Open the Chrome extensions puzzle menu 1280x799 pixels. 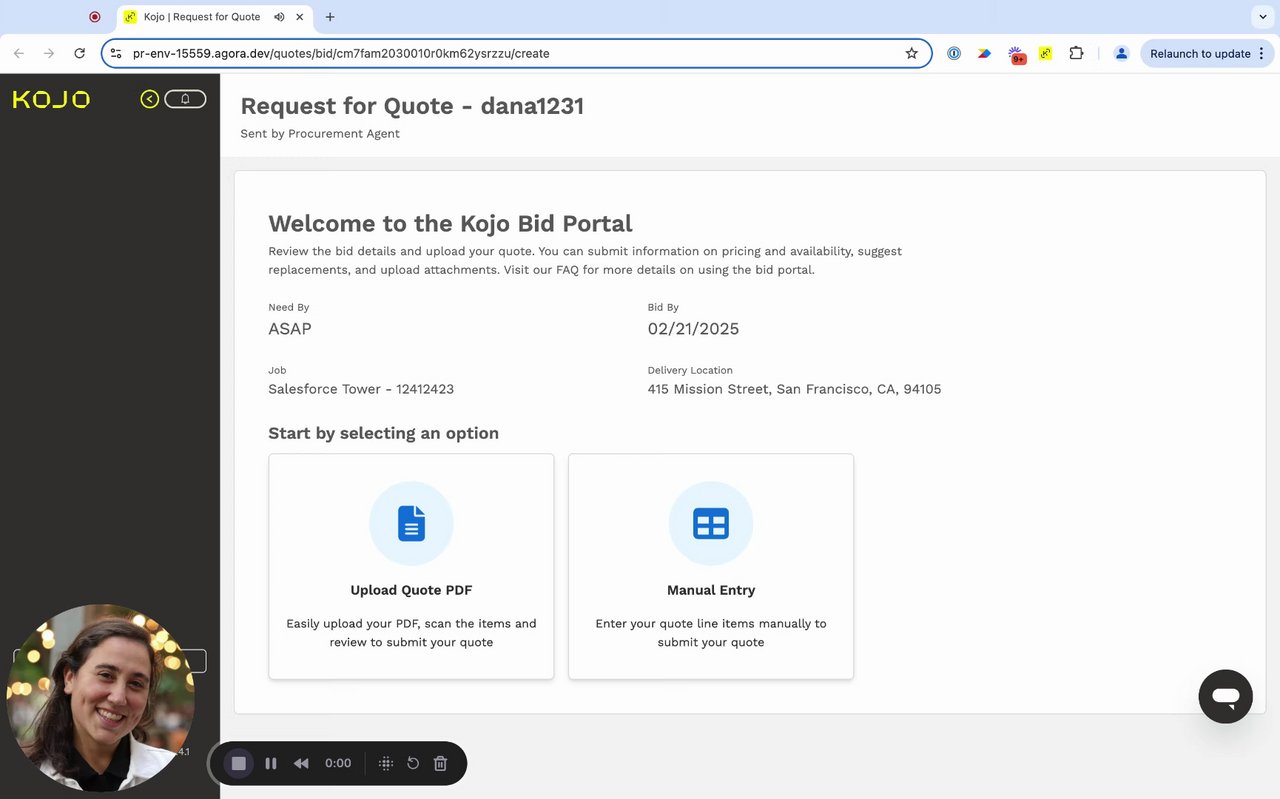1076,54
